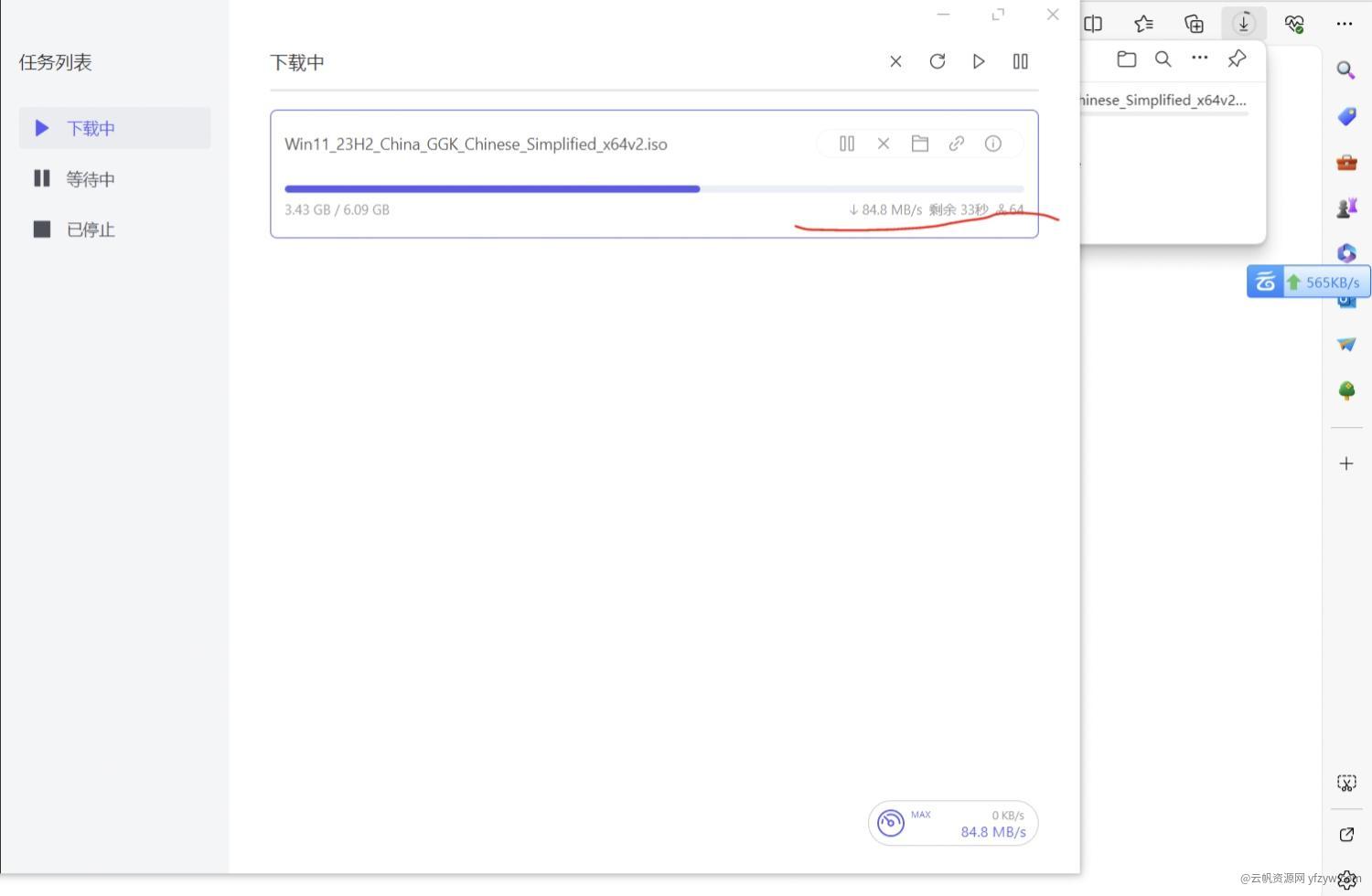1372x896 pixels.
Task: Open the browser three-dot settings menu
Action: point(1345,24)
